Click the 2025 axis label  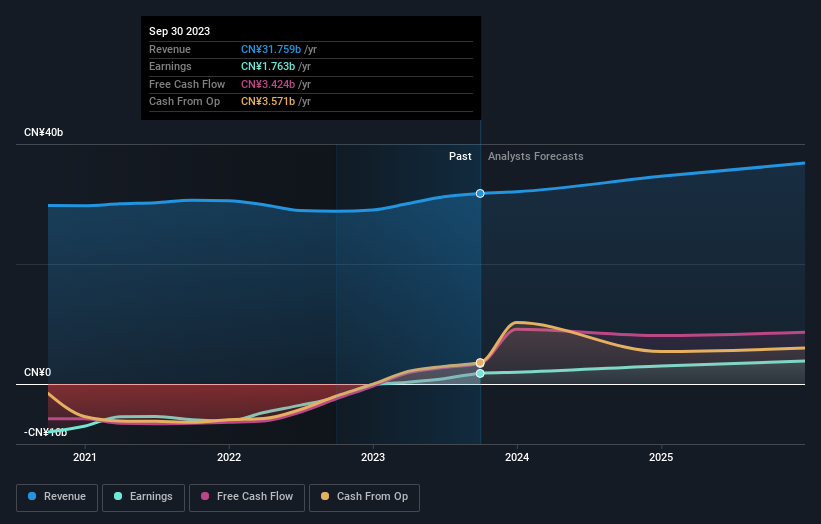(x=661, y=458)
